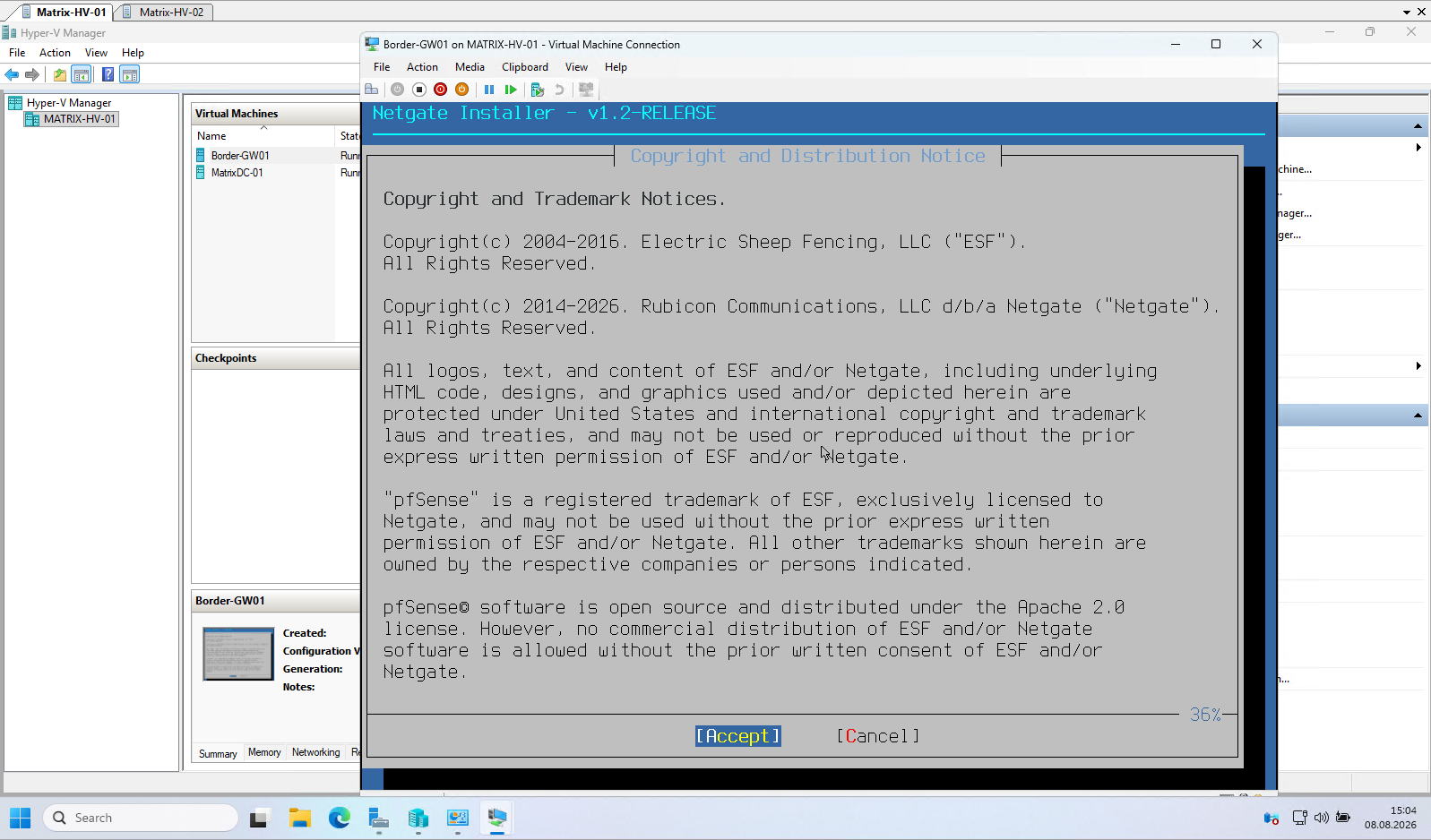Click orange Save state icon
This screenshot has width=1431, height=840.
[x=461, y=90]
